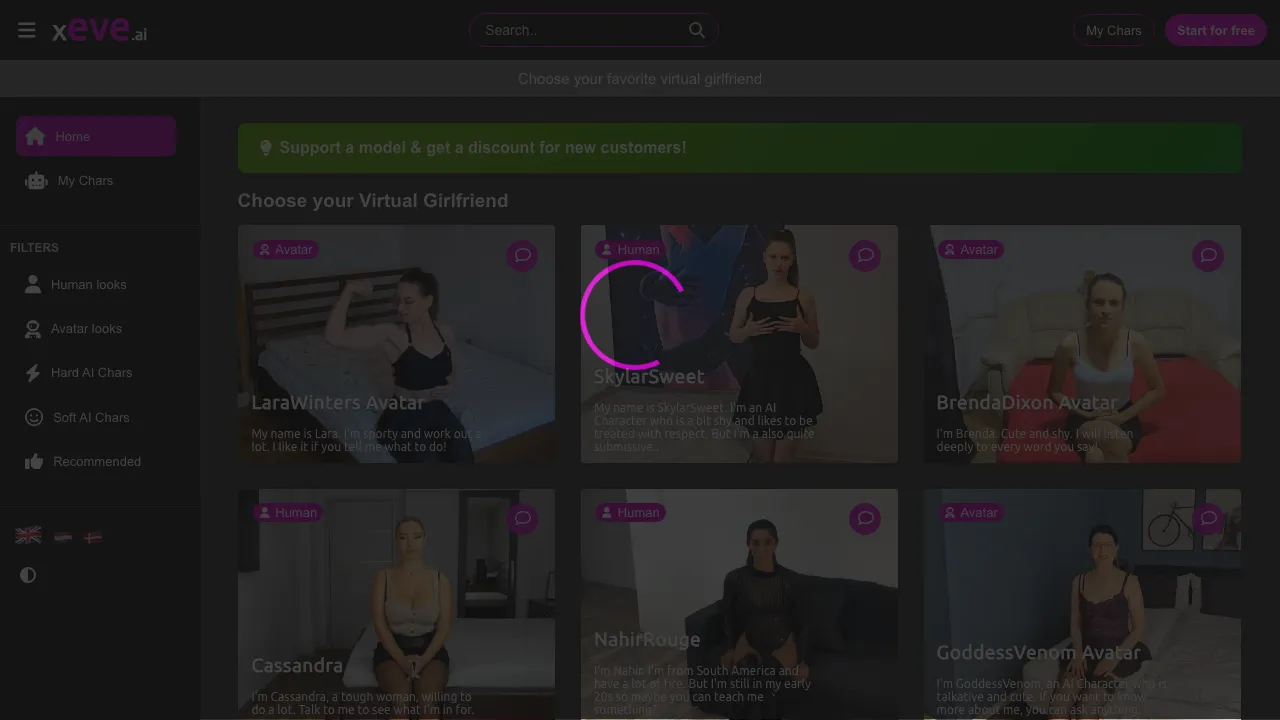
Task: Click the Hard AI Chars lightning icon
Action: pyautogui.click(x=33, y=372)
